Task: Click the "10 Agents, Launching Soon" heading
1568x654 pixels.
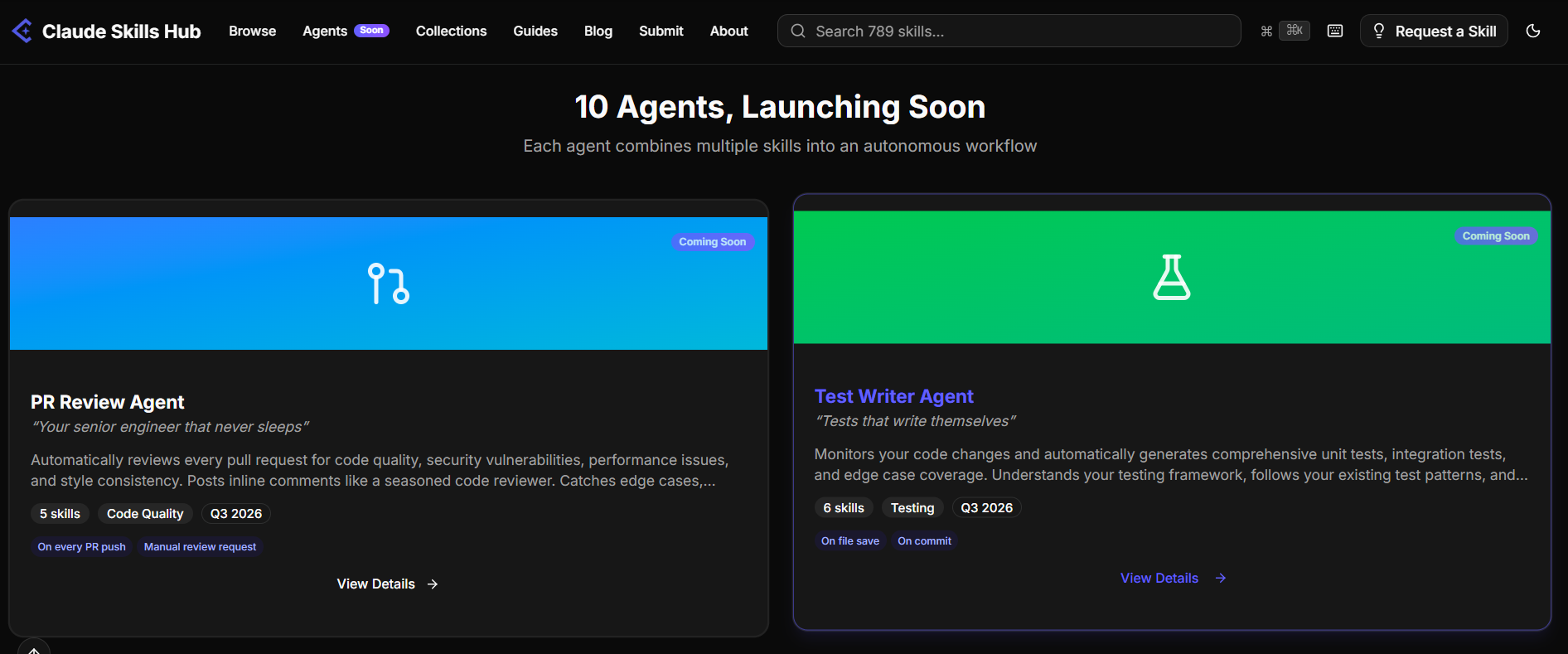Action: [x=781, y=107]
